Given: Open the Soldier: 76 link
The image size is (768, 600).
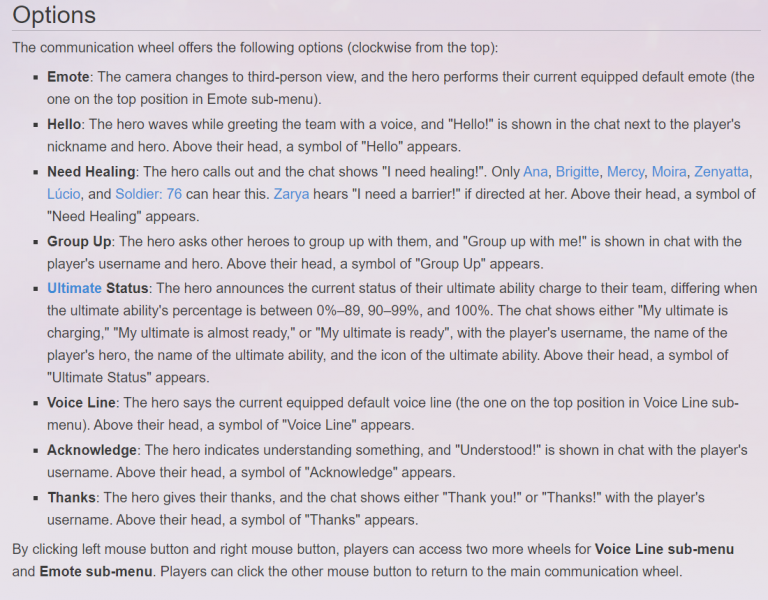Looking at the screenshot, I should click(148, 194).
